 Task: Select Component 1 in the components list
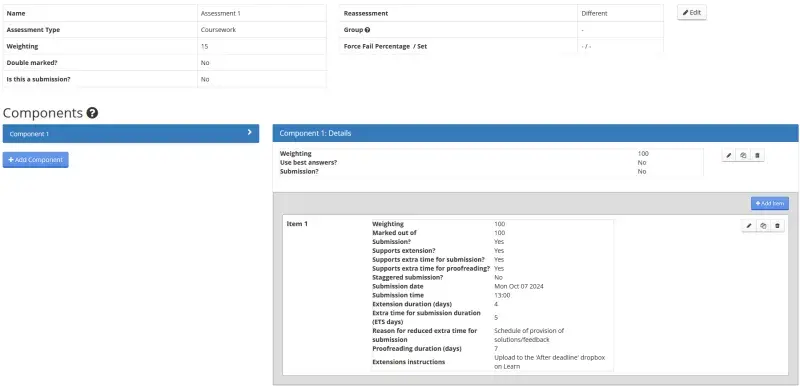[131, 134]
